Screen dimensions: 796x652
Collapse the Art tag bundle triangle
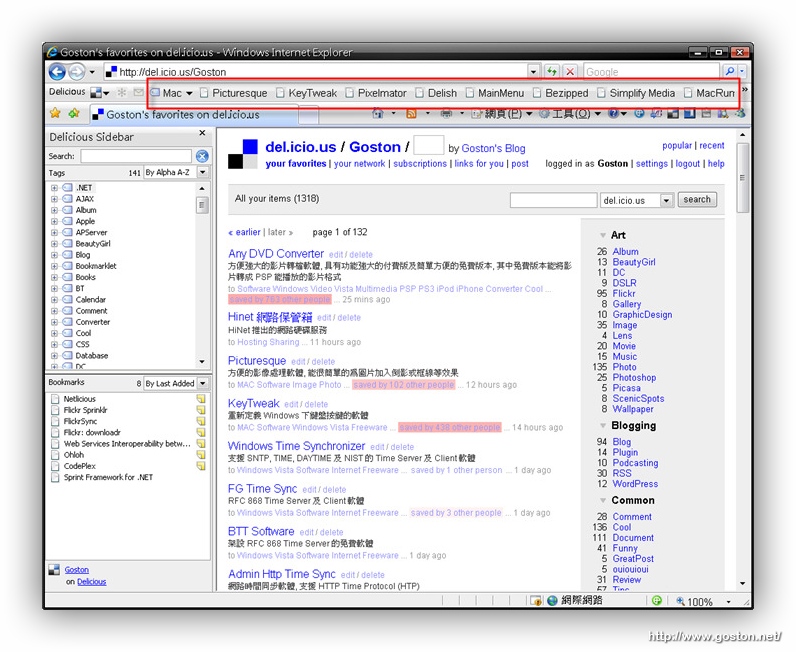(603, 235)
